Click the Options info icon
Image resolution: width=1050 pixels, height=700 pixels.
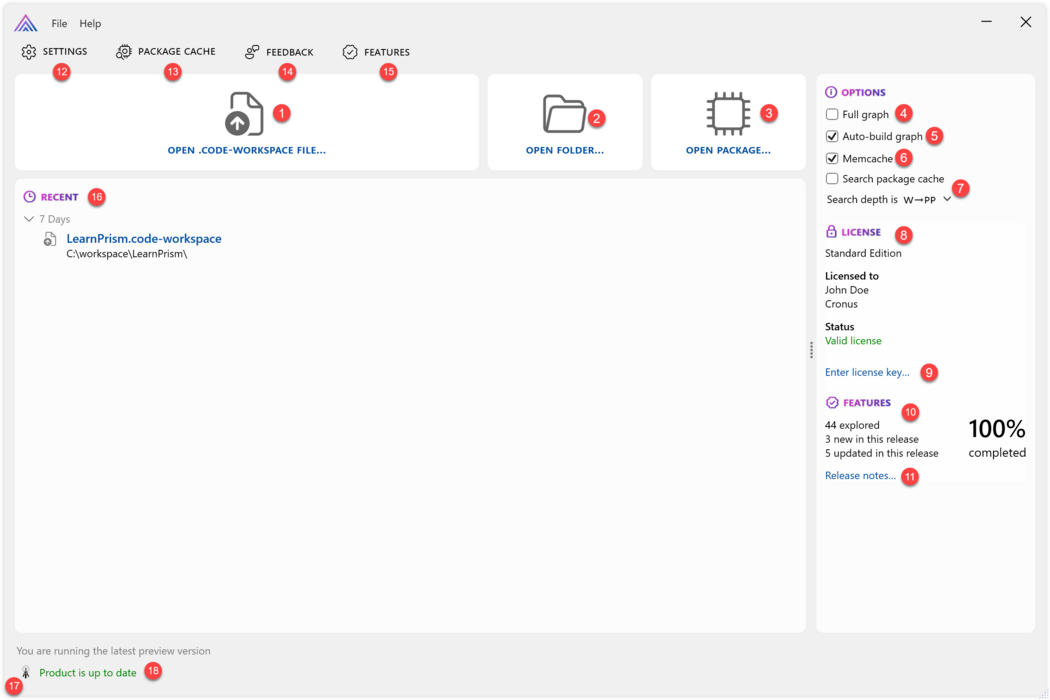[831, 92]
